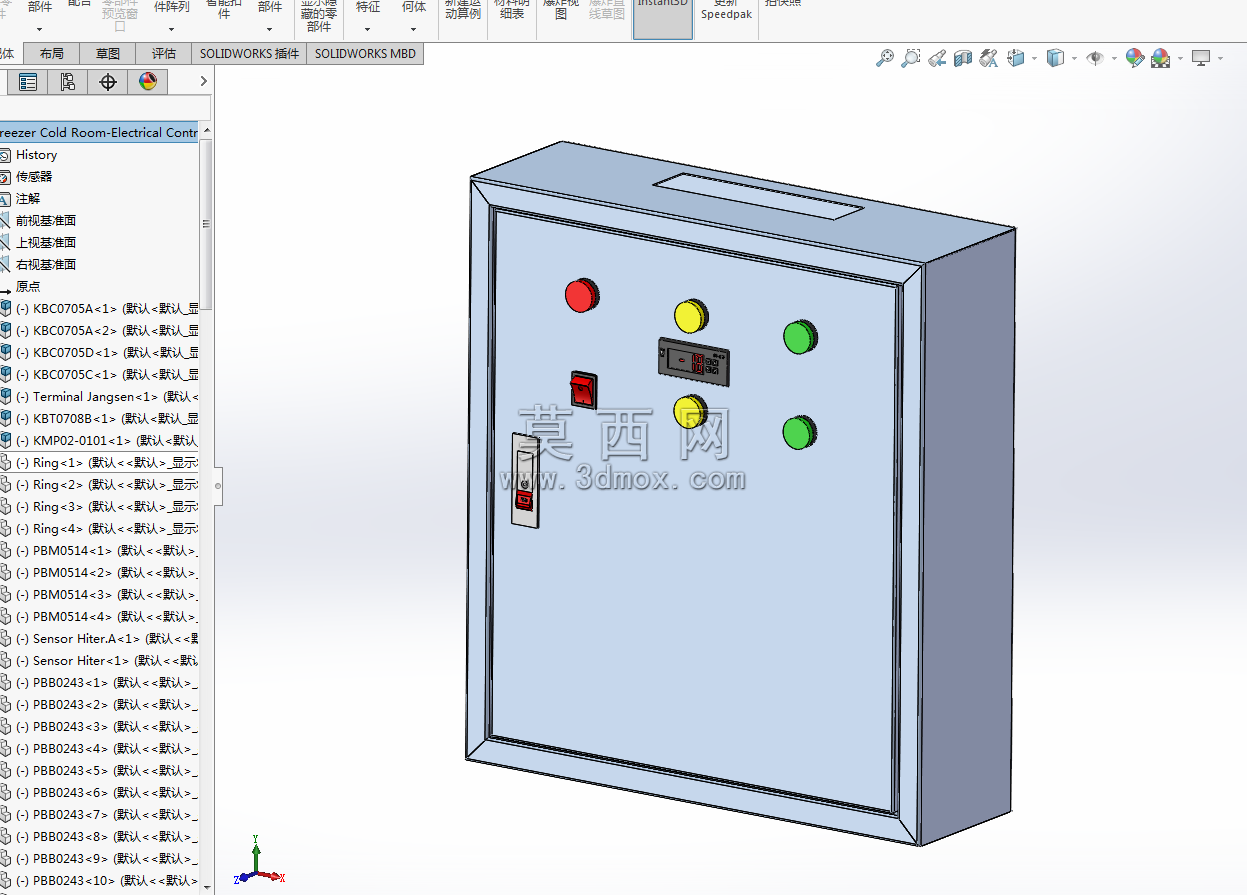Screen dimensions: 1247x895
Task: Select component KMP02-0101<1>
Action: (x=99, y=441)
